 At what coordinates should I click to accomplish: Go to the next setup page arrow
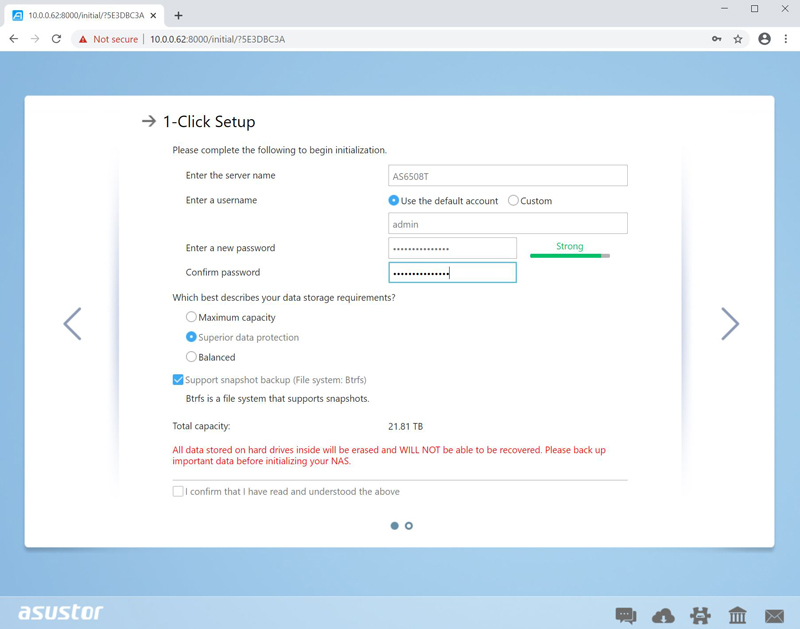click(x=730, y=323)
